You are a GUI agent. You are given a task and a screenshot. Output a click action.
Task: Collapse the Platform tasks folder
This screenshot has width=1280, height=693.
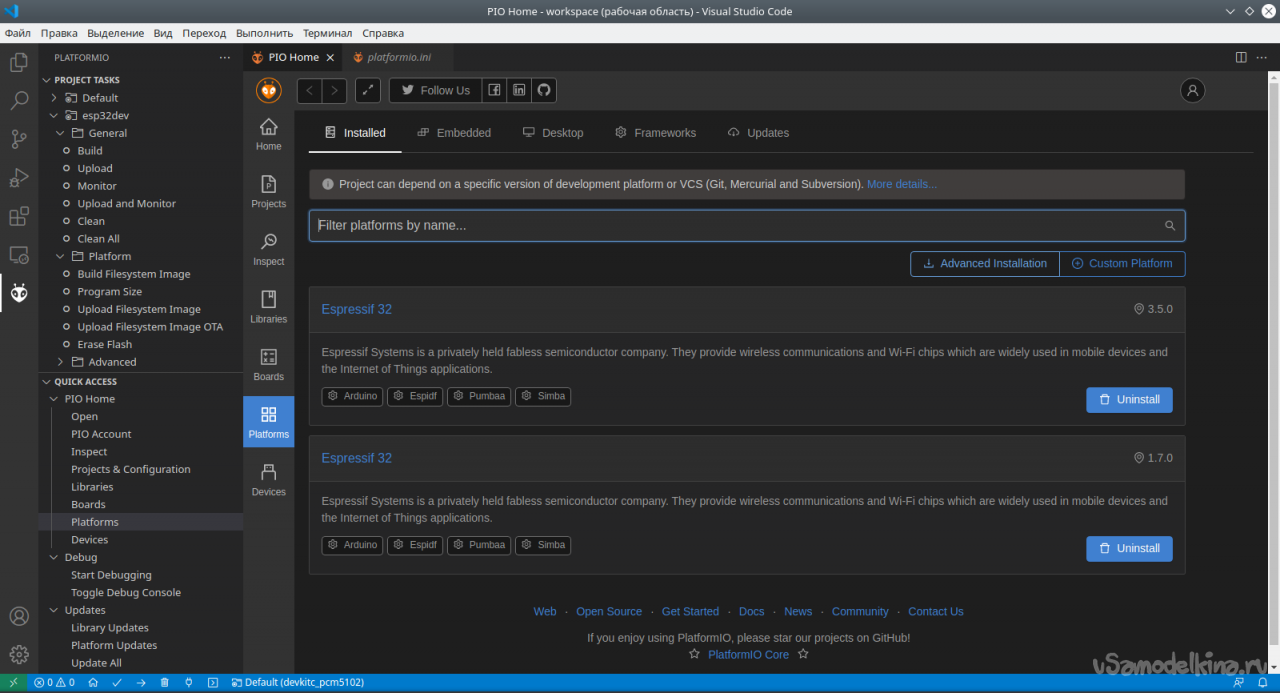pos(60,256)
